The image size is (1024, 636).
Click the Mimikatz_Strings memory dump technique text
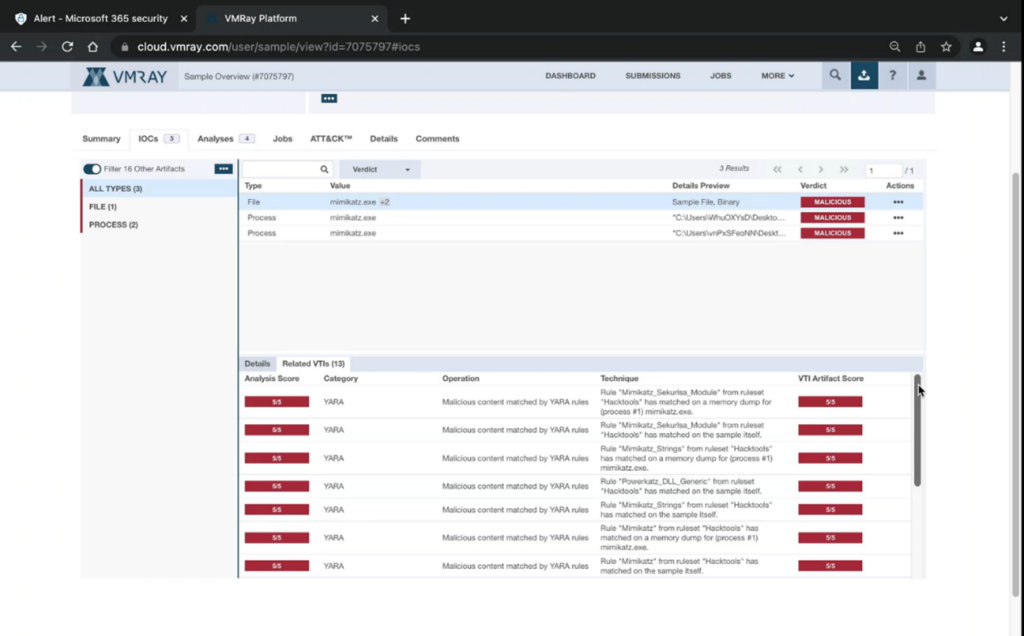pos(686,458)
